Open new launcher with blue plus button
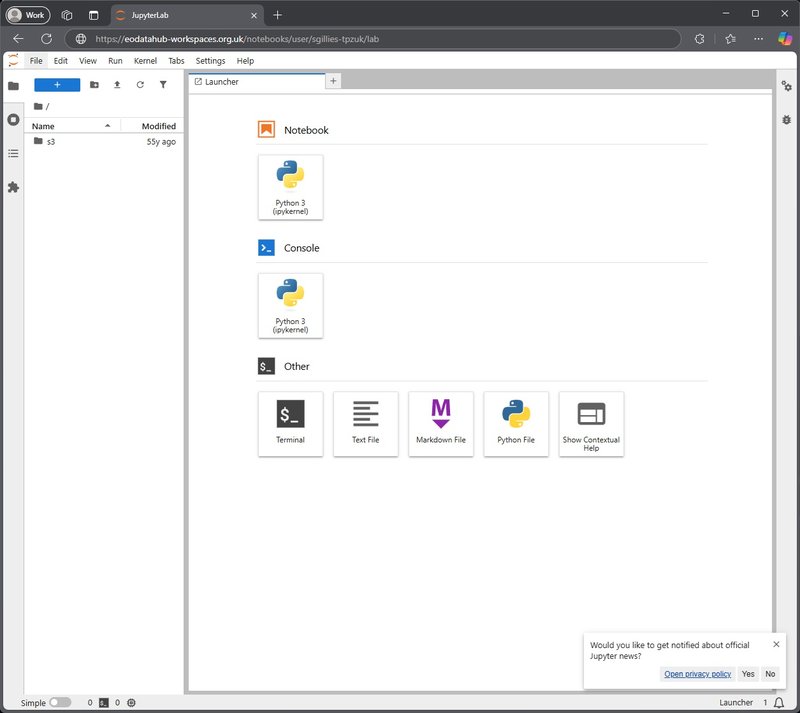The height and width of the screenshot is (713, 800). pos(57,85)
